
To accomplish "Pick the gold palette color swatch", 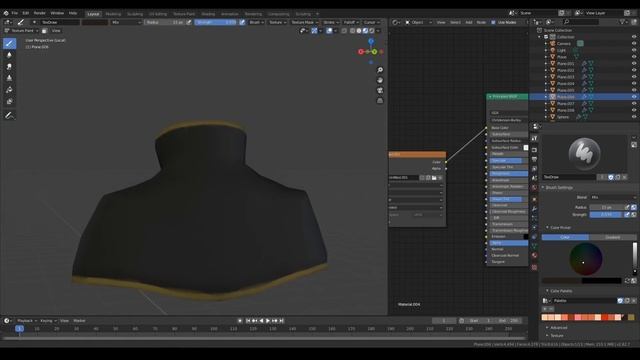I will (x=631, y=317).
